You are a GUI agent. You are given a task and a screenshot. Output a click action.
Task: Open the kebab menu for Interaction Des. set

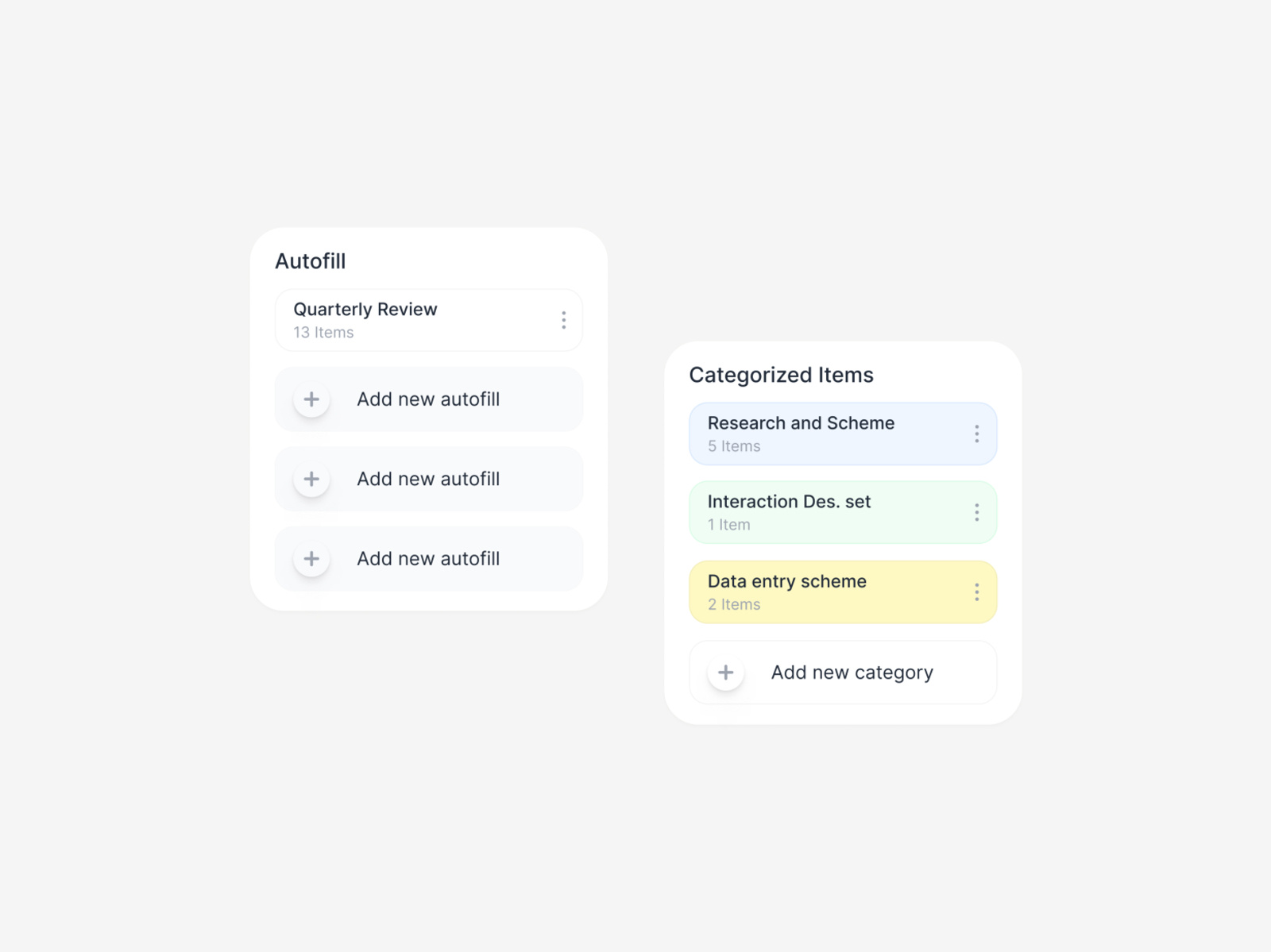977,512
